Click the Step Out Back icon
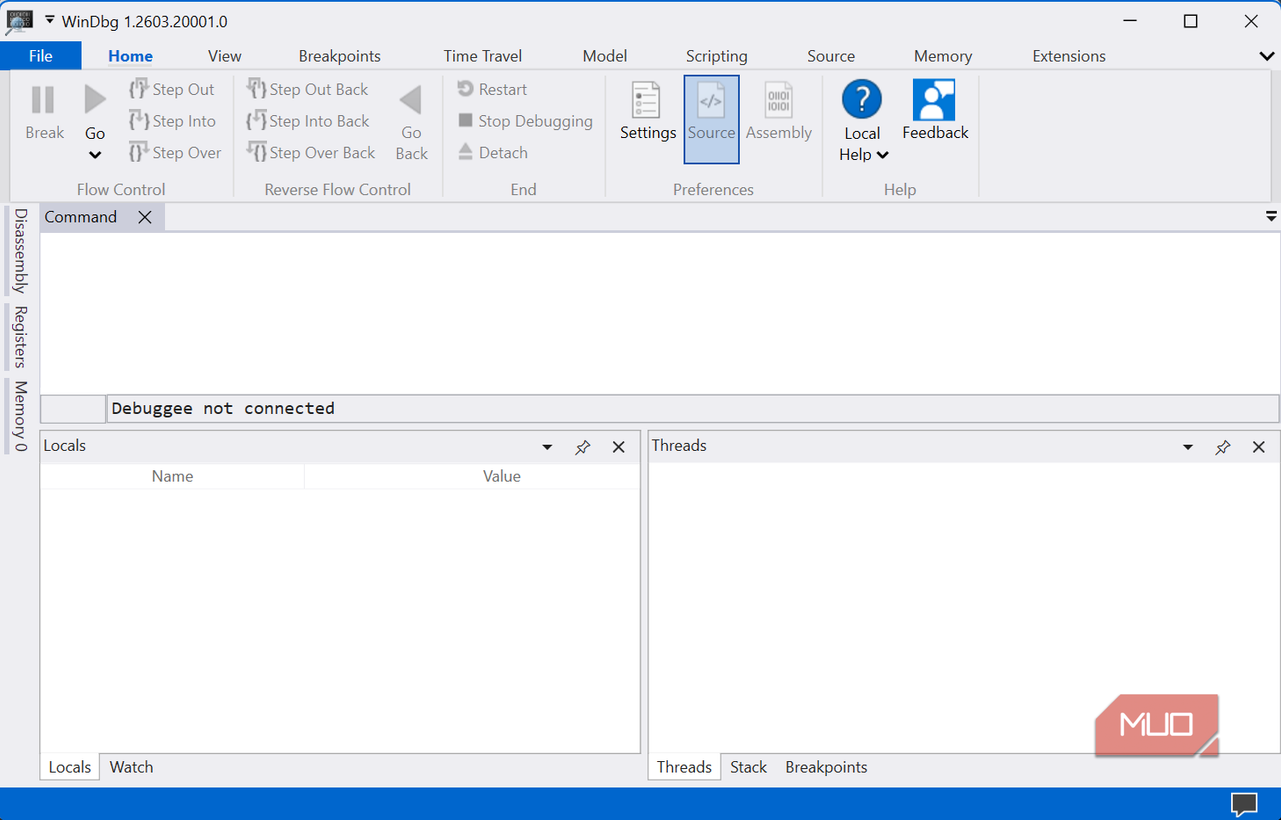Viewport: 1281px width, 820px height. [x=256, y=89]
